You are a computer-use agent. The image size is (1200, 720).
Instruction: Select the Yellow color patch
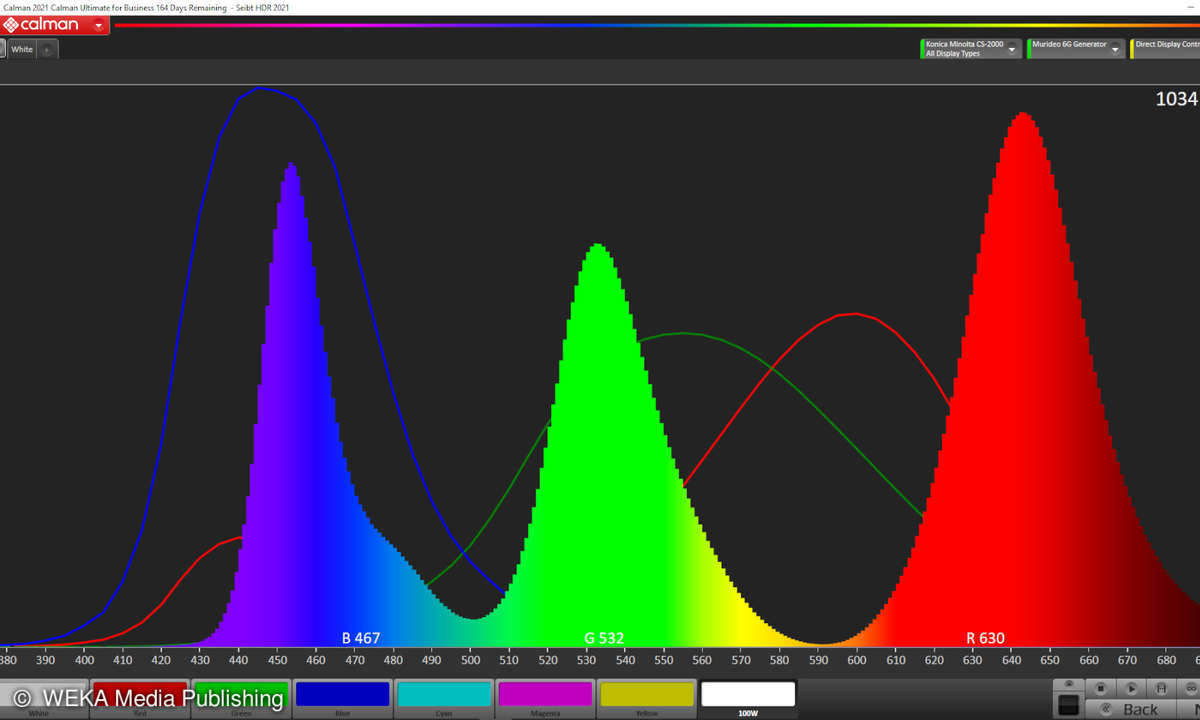pyautogui.click(x=647, y=697)
